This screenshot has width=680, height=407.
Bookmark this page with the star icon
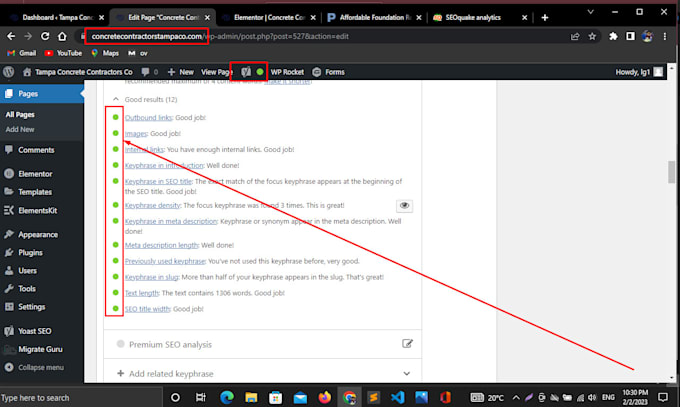(592, 36)
